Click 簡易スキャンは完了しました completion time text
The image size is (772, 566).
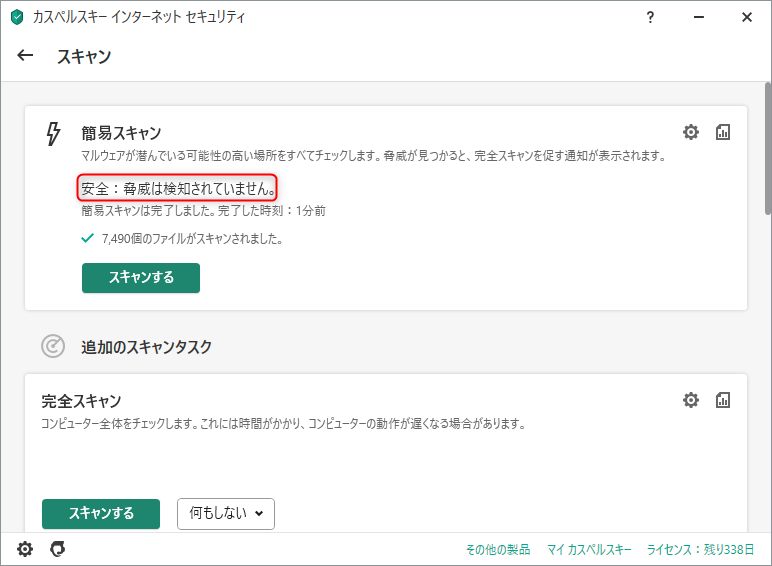click(x=203, y=211)
